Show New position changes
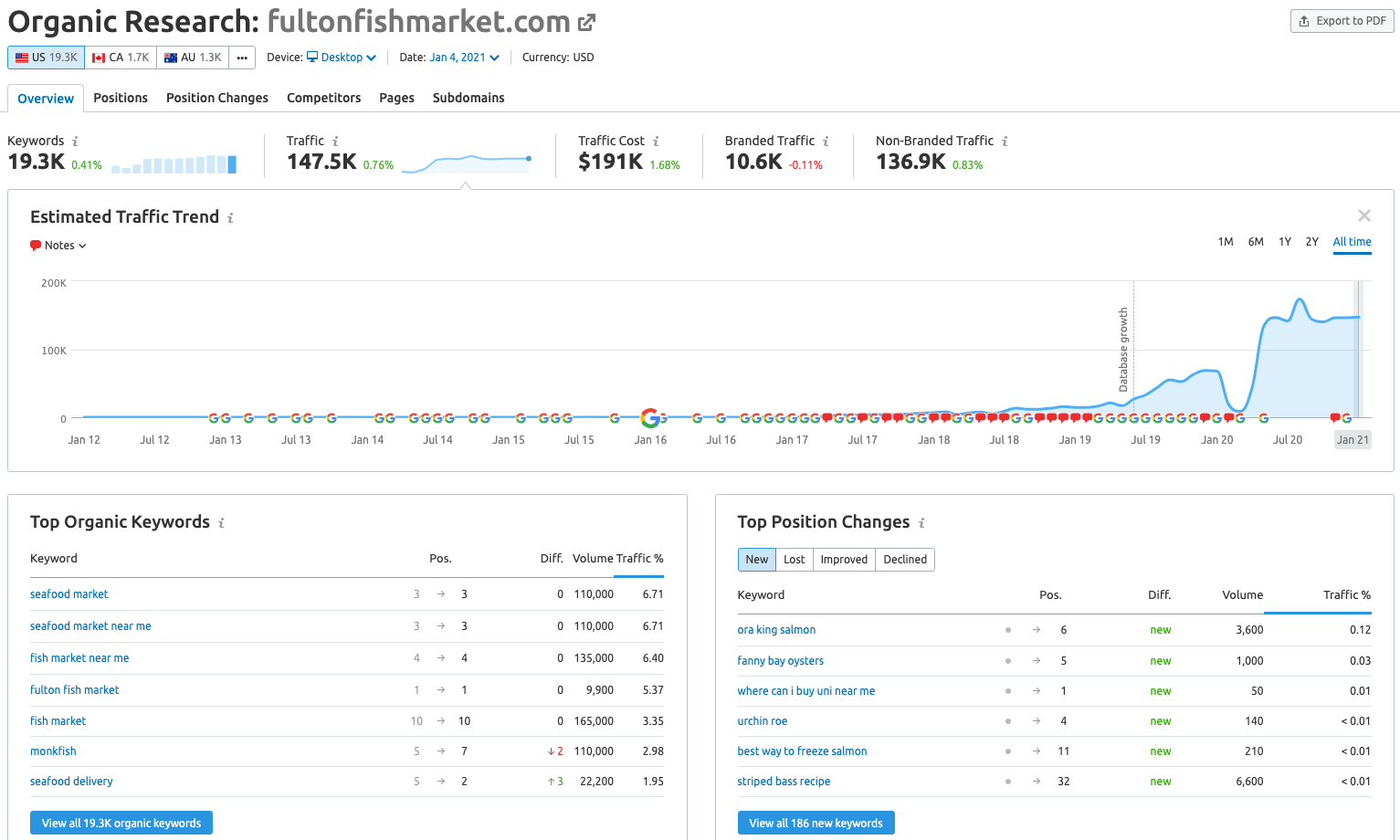1400x840 pixels. point(757,560)
